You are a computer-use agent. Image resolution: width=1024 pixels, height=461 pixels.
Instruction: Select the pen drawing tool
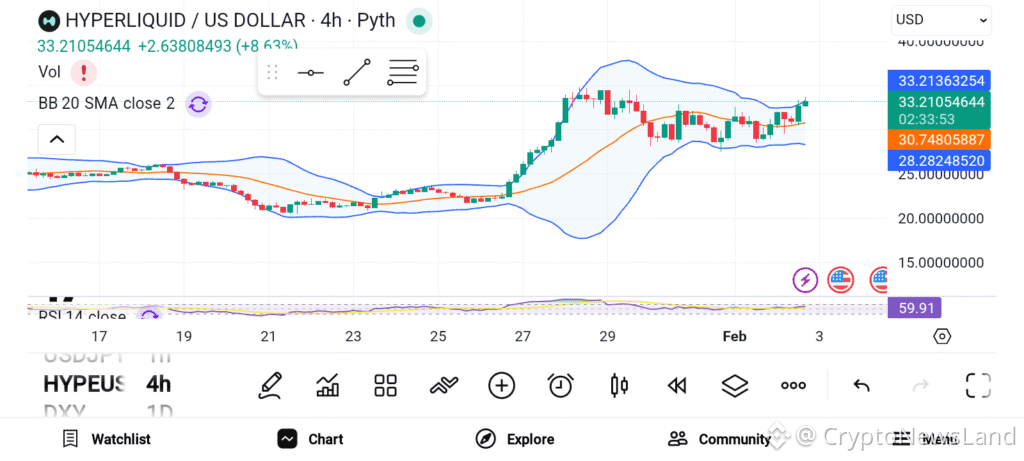tap(269, 385)
